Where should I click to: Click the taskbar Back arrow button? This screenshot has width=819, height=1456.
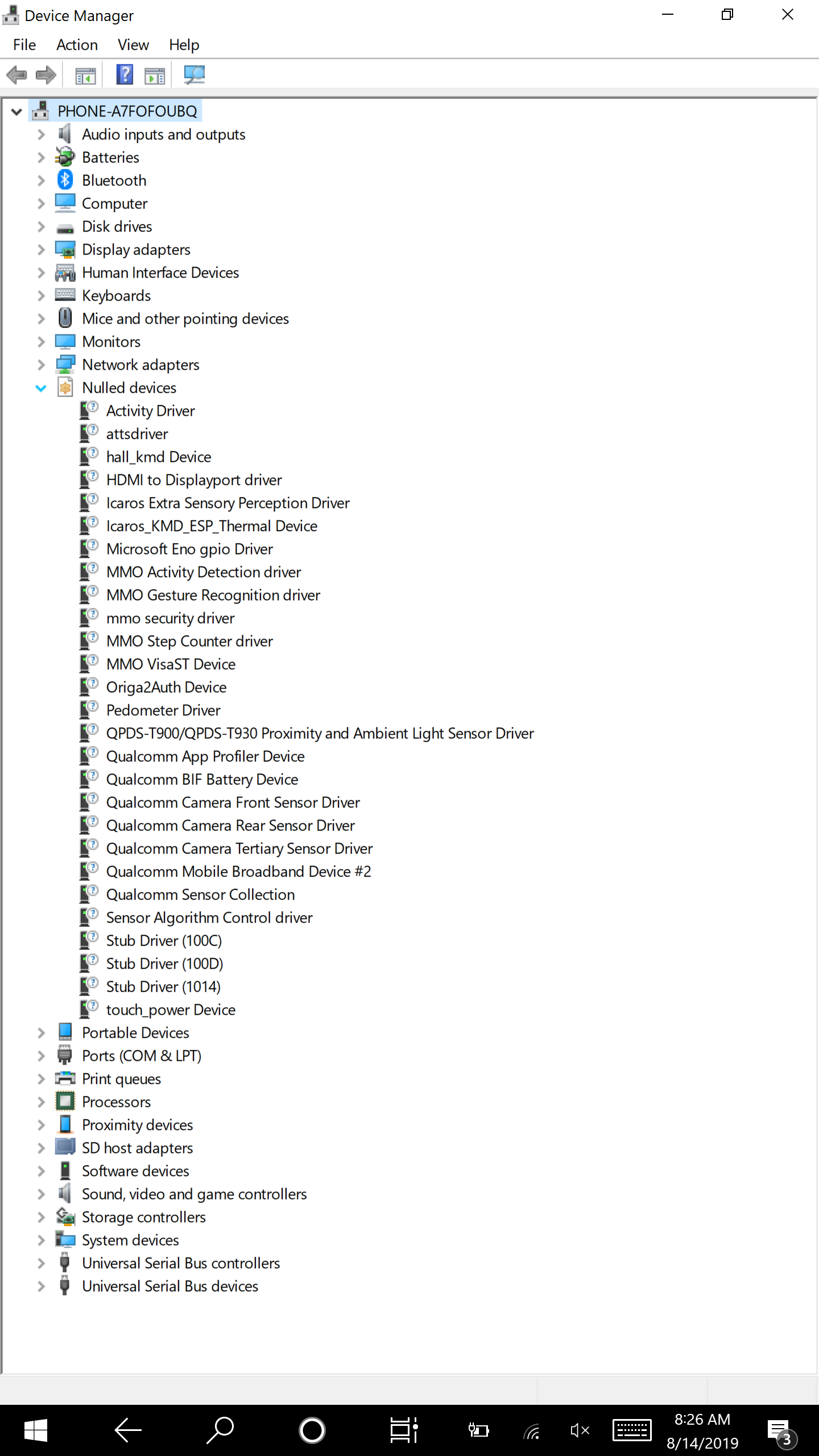(x=128, y=1430)
